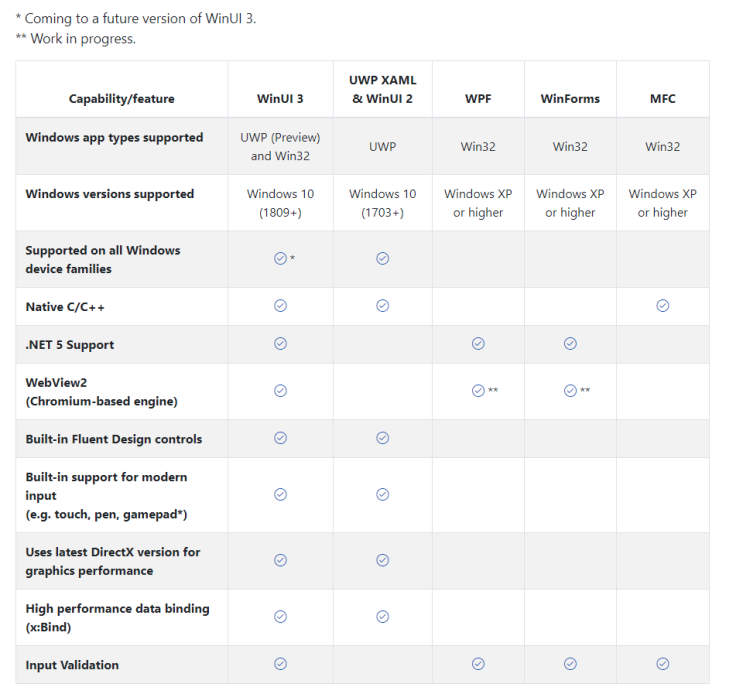
Task: Click the Capability/feature column header
Action: tap(122, 99)
